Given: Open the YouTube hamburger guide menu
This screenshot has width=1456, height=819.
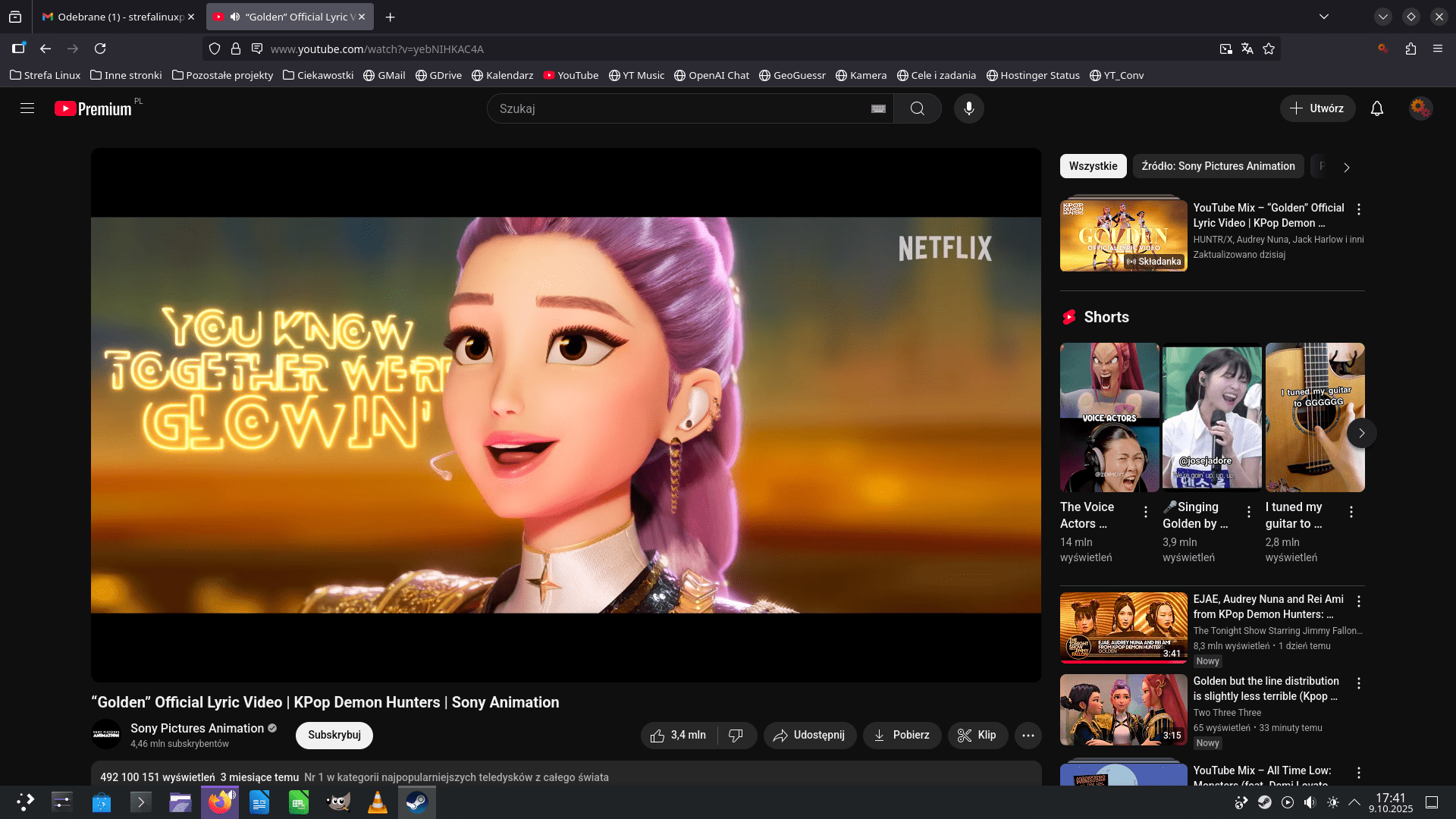Looking at the screenshot, I should [x=27, y=108].
